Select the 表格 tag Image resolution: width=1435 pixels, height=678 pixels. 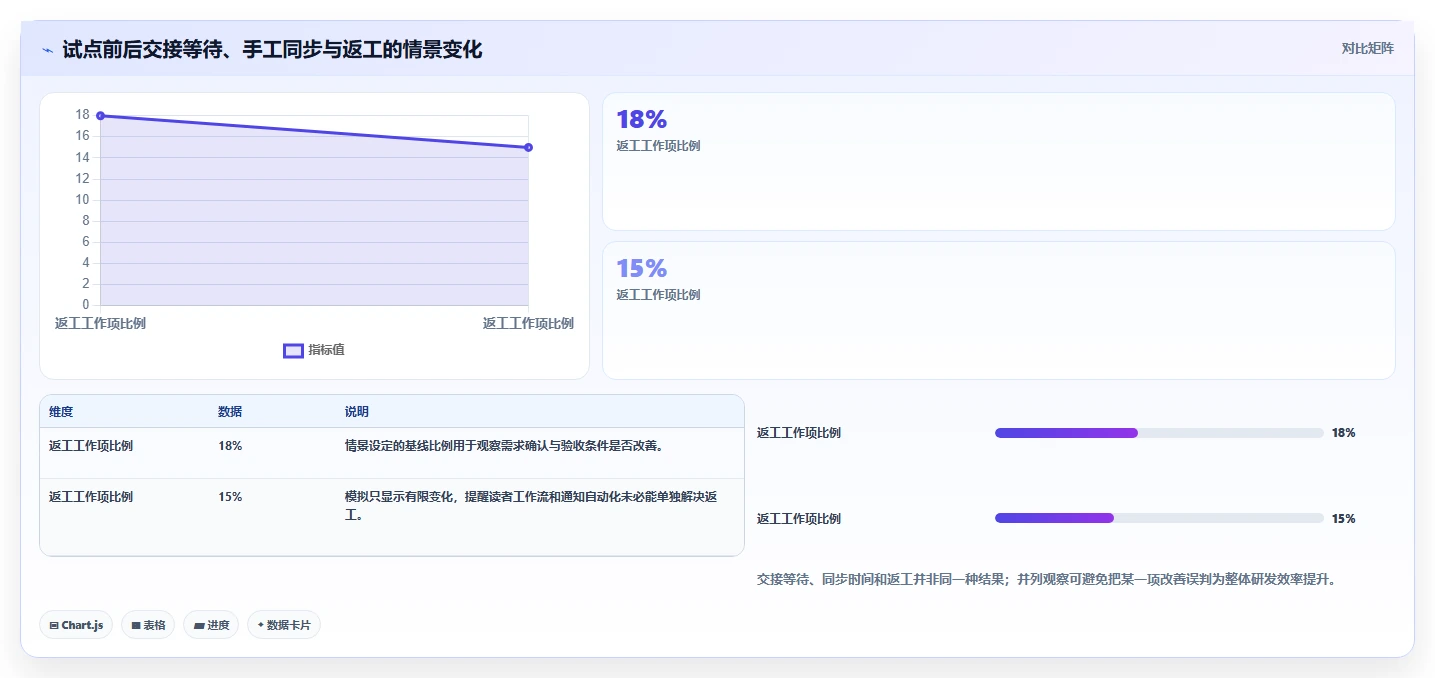point(148,625)
